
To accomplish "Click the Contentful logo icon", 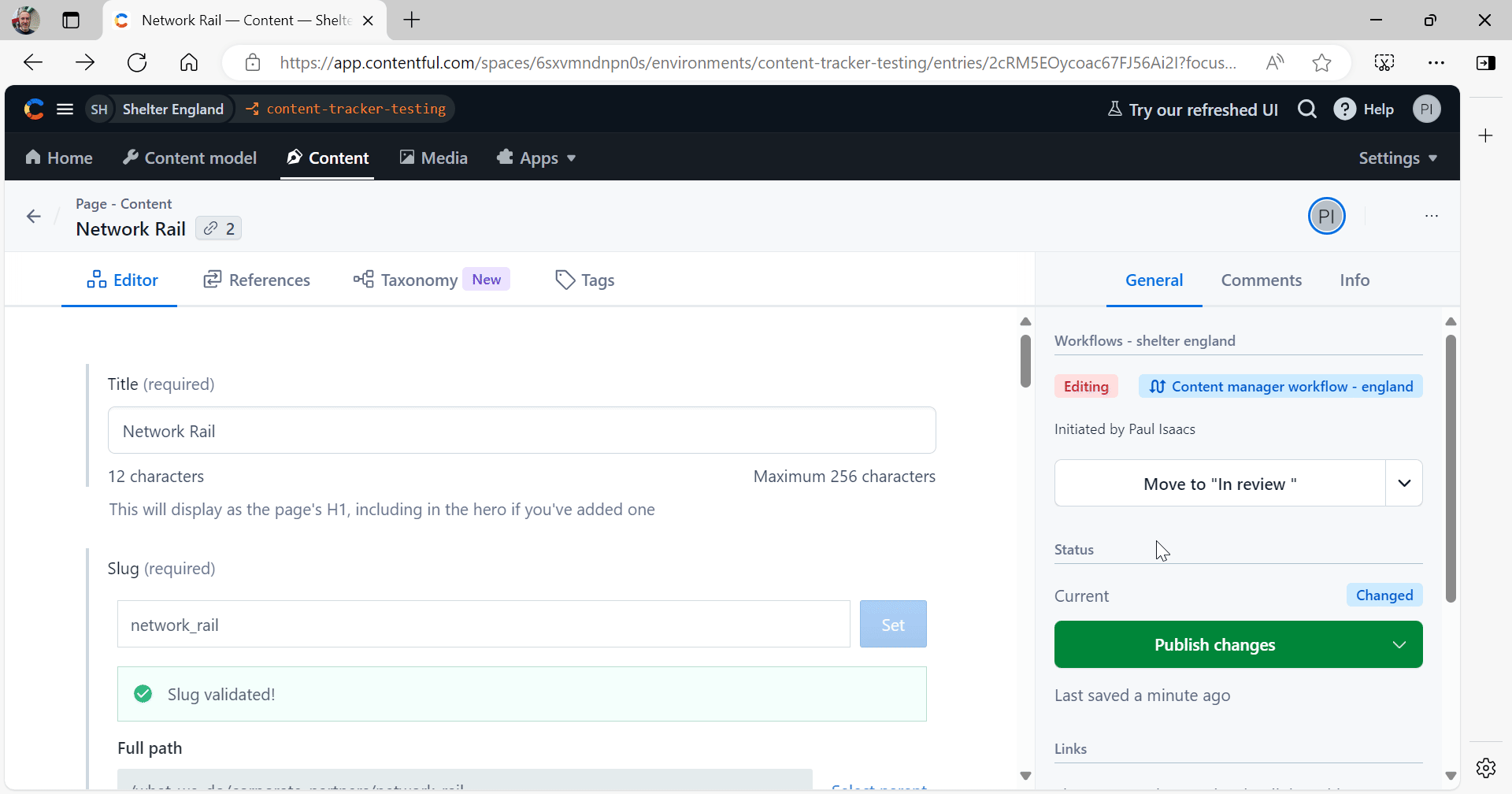I will (34, 109).
